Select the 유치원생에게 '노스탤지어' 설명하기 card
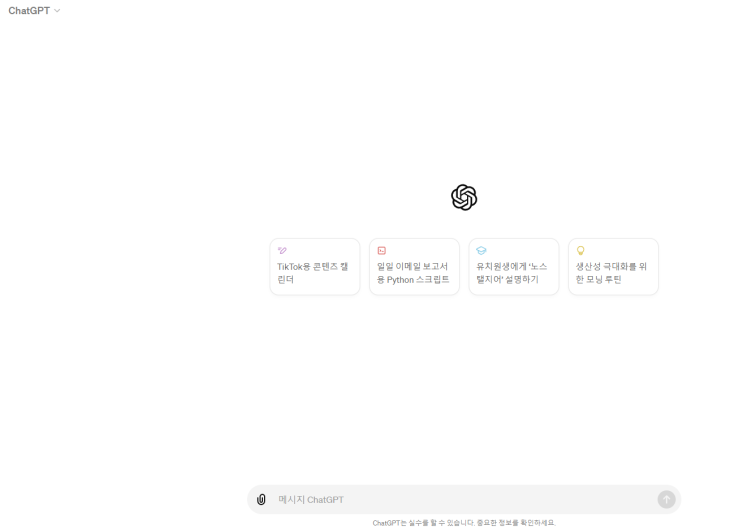This screenshot has height=530, width=743. [x=514, y=267]
